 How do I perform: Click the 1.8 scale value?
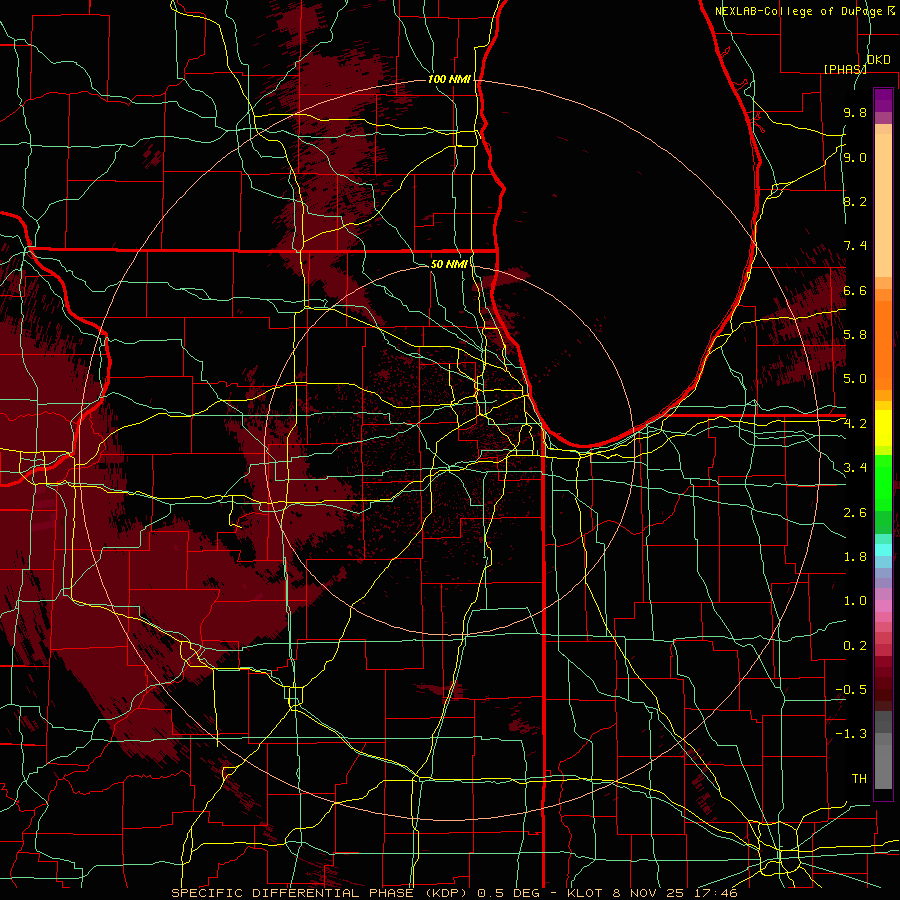click(855, 557)
